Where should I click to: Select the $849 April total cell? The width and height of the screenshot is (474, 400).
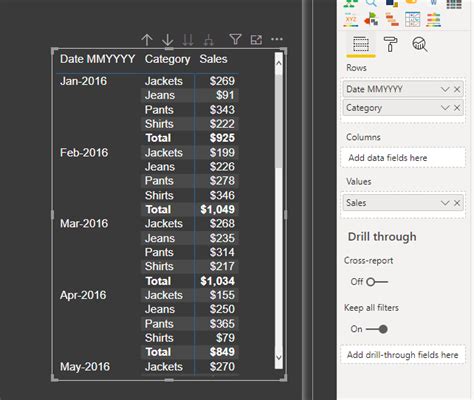point(222,352)
